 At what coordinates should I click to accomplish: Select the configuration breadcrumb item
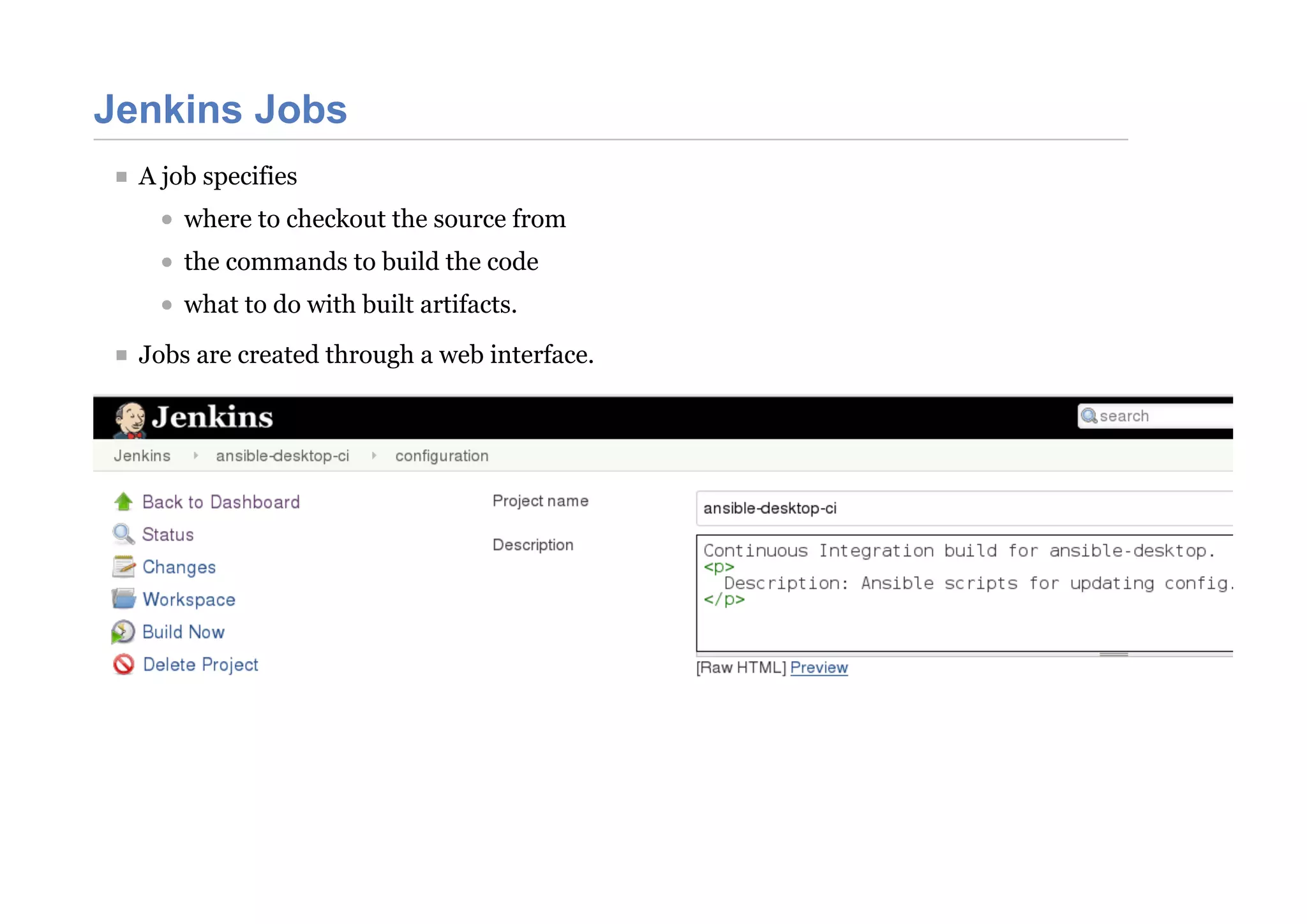pos(442,456)
